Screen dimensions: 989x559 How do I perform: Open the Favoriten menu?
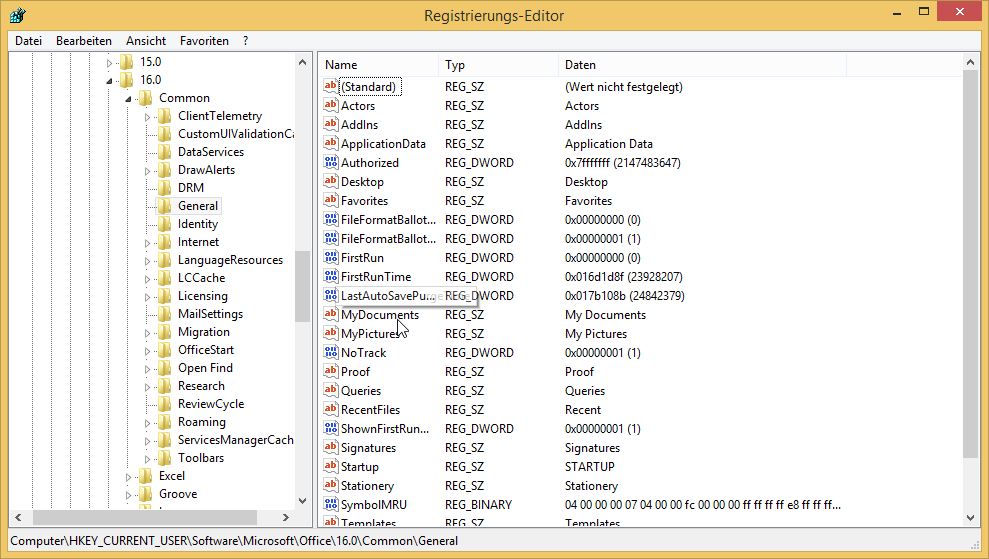204,40
